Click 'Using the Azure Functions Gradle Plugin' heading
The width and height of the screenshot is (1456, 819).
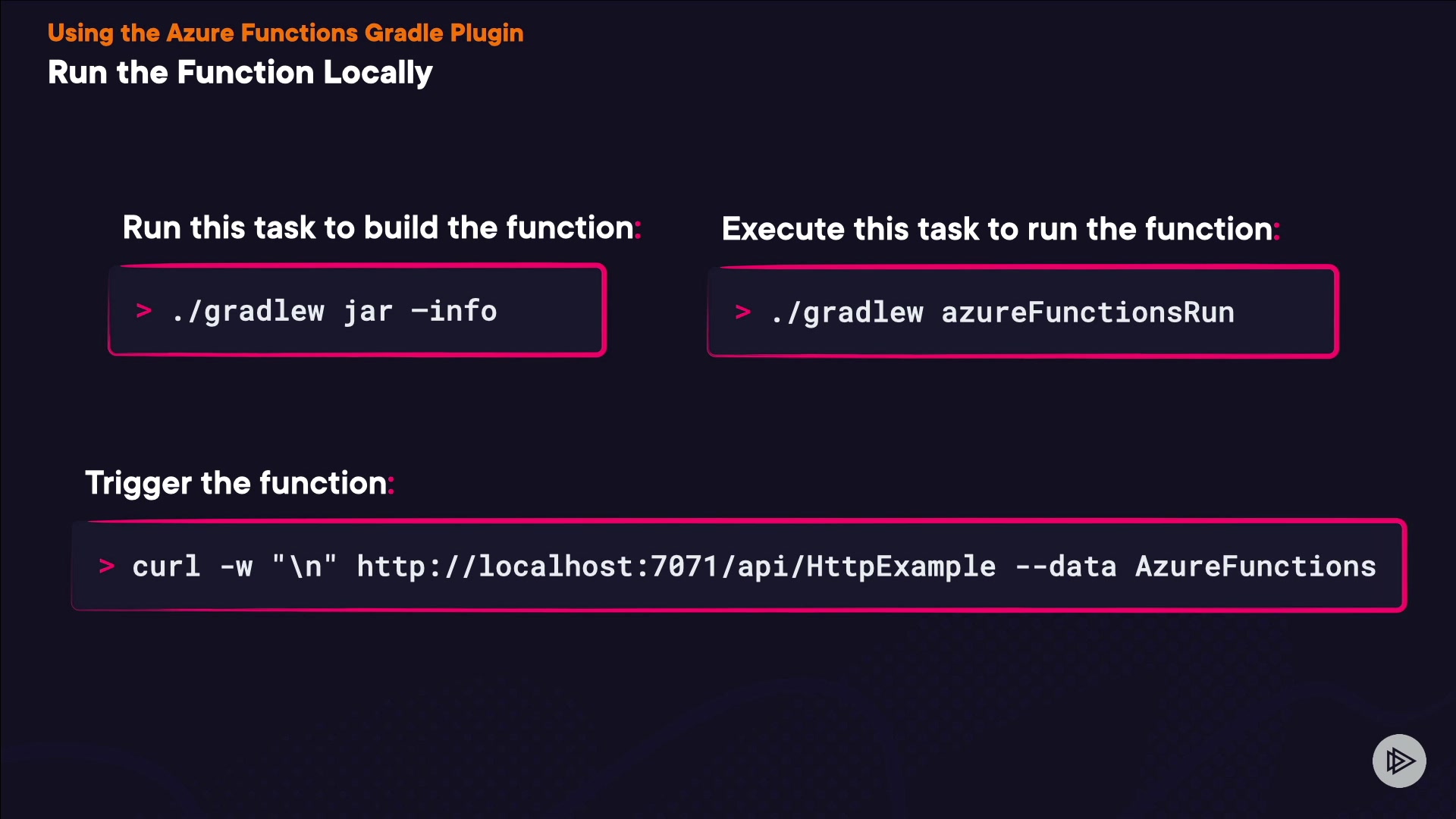point(285,33)
